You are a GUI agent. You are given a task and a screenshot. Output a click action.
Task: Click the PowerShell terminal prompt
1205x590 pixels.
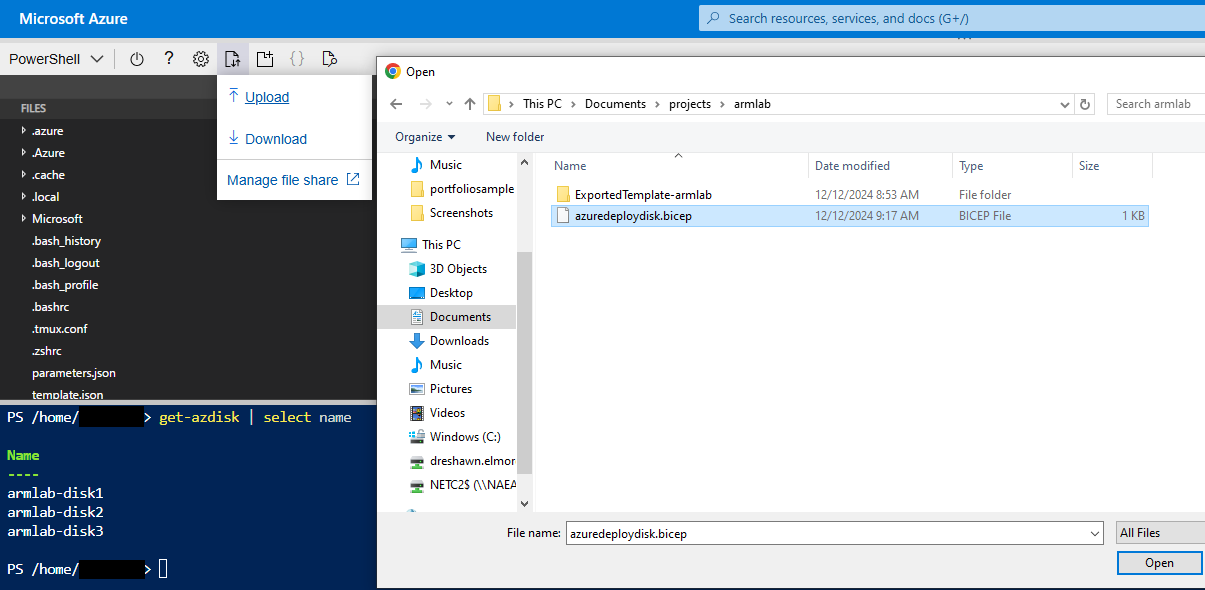click(x=163, y=569)
